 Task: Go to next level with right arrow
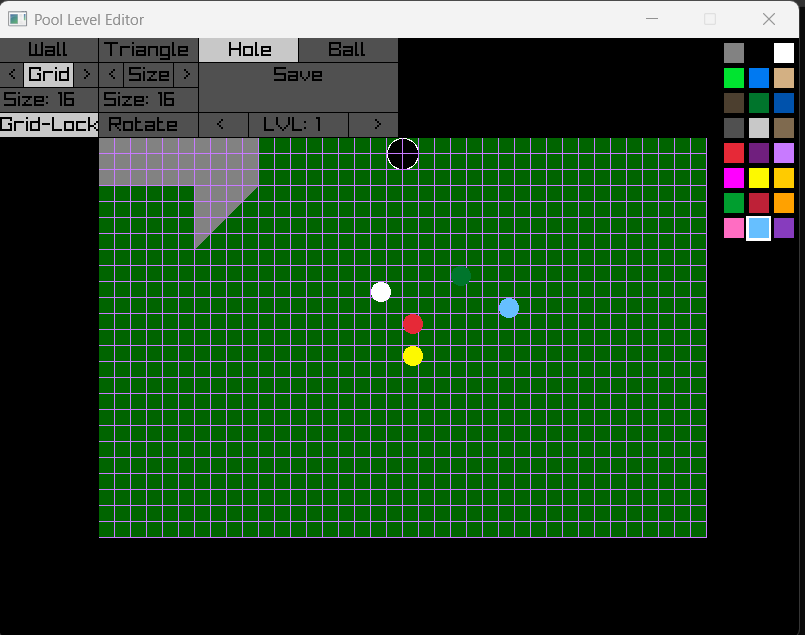click(x=373, y=125)
